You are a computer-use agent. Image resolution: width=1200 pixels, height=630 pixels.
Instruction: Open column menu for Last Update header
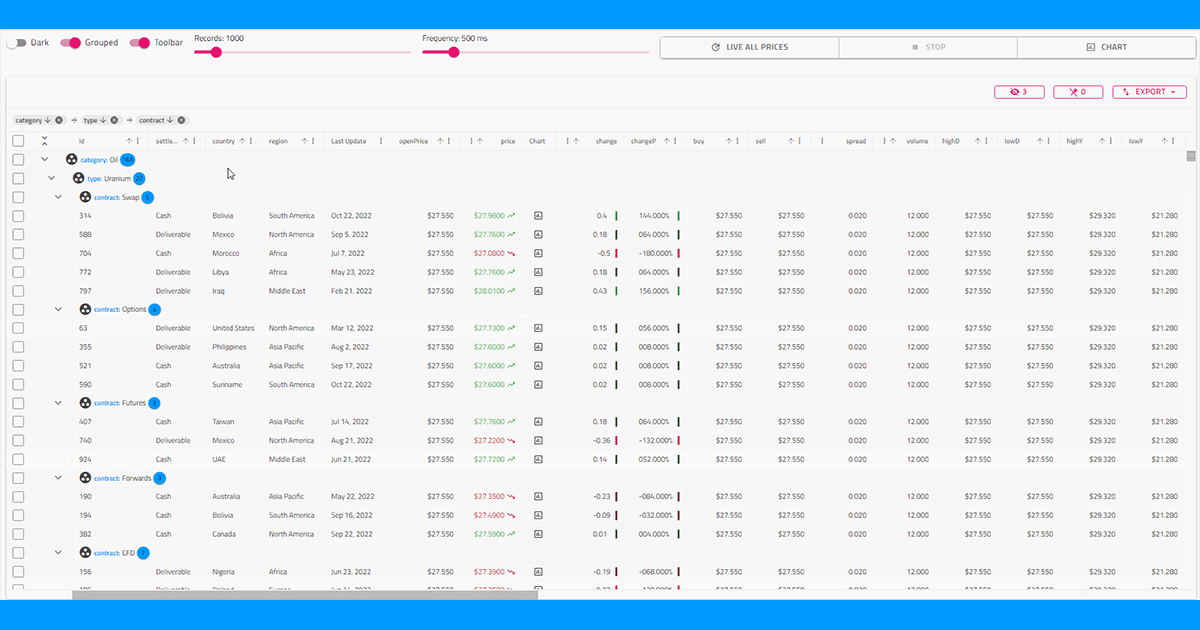(x=381, y=141)
